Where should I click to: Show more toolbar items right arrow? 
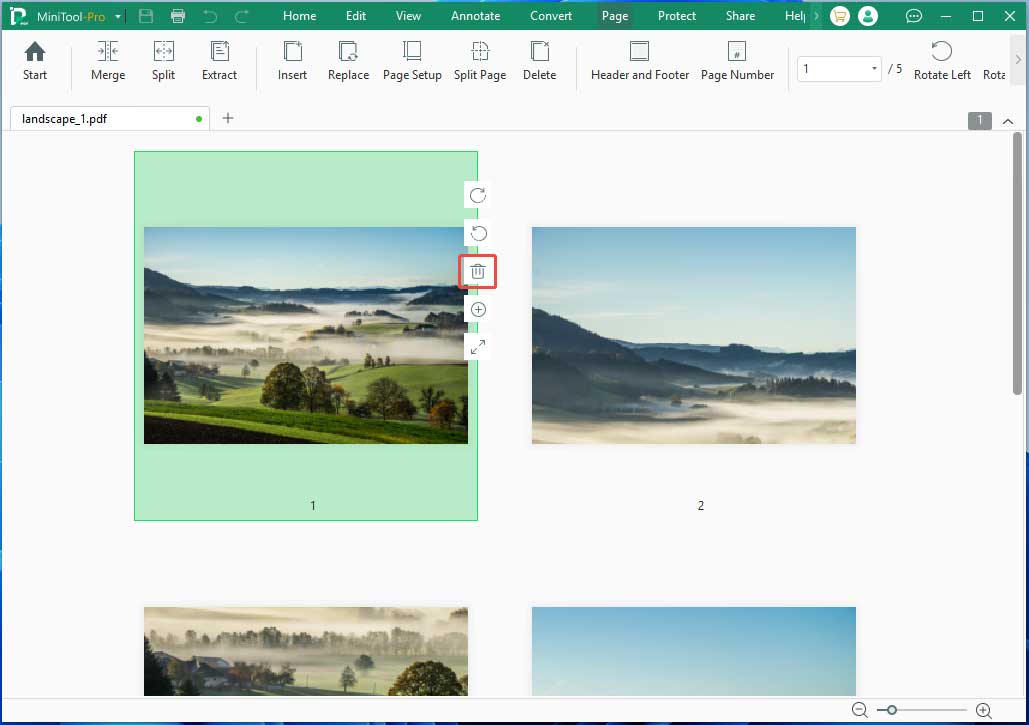(1018, 59)
